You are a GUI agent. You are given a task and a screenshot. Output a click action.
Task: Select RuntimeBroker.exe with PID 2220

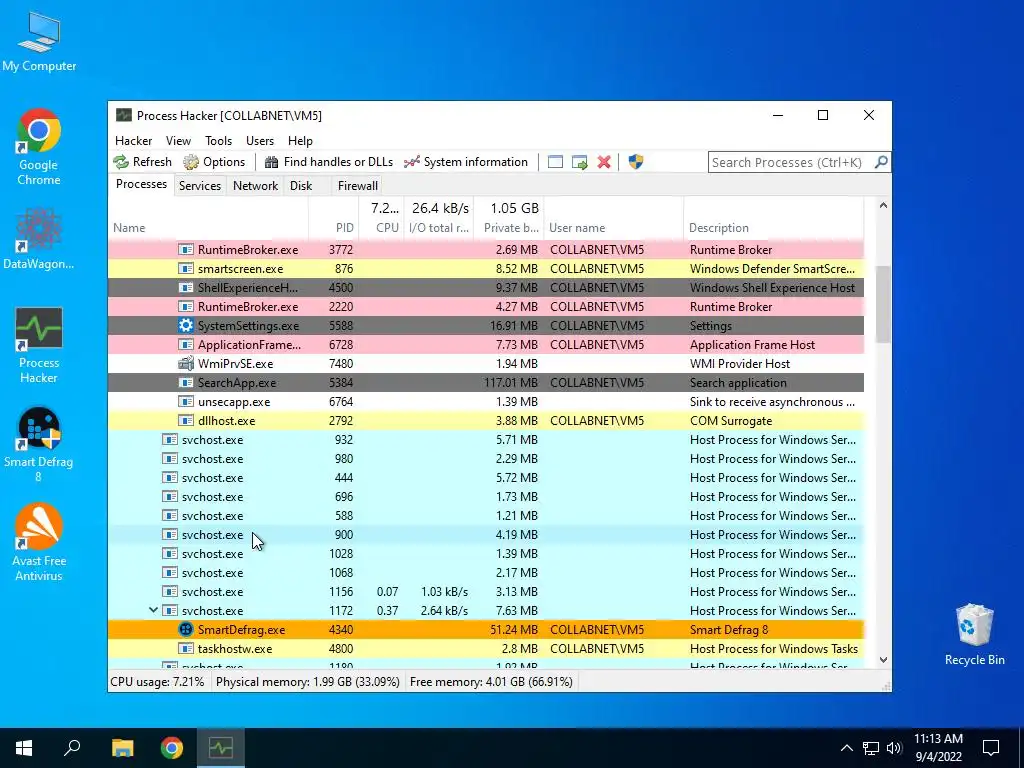(486, 306)
